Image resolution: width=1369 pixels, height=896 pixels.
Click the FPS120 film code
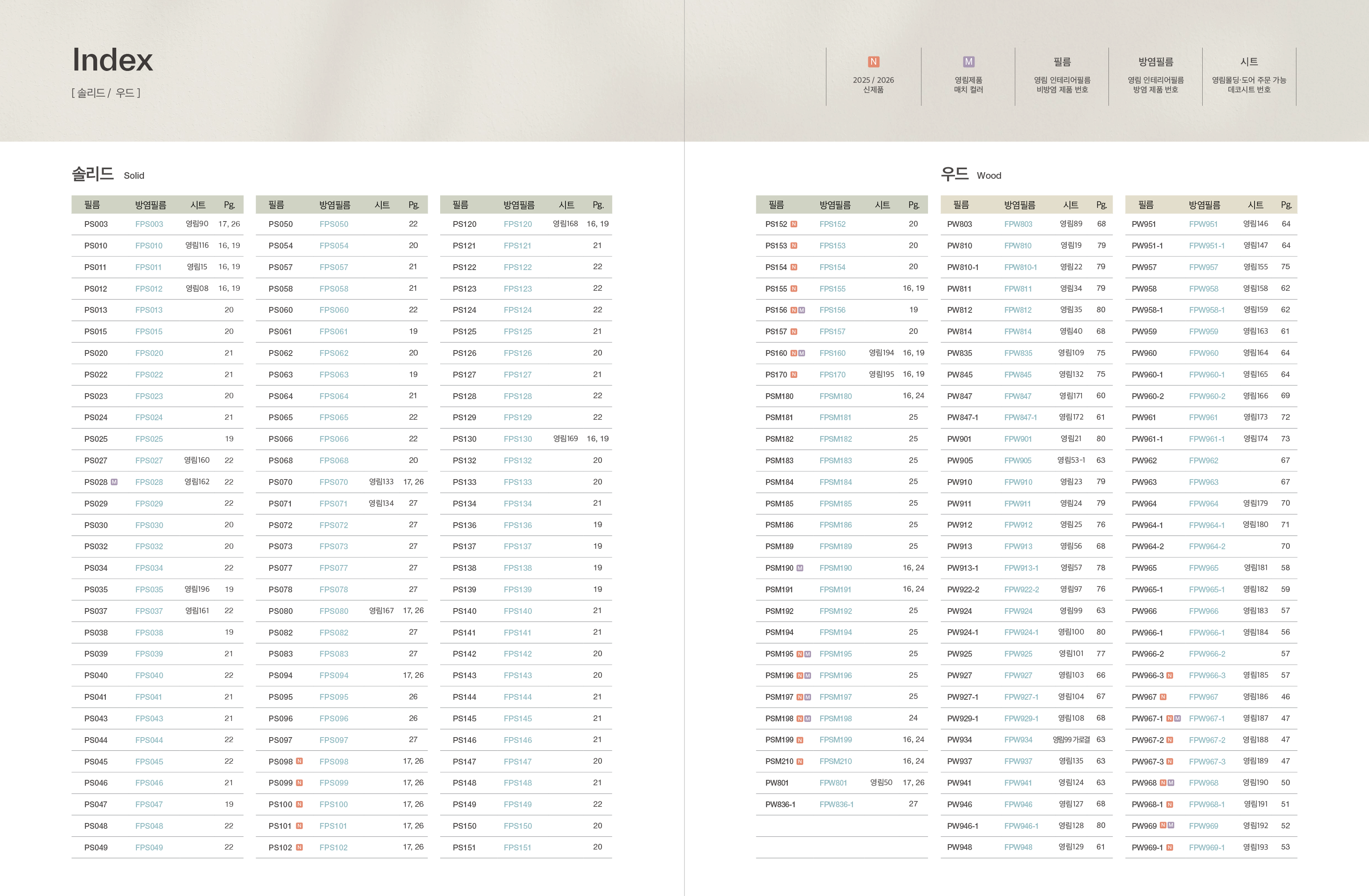click(x=518, y=224)
